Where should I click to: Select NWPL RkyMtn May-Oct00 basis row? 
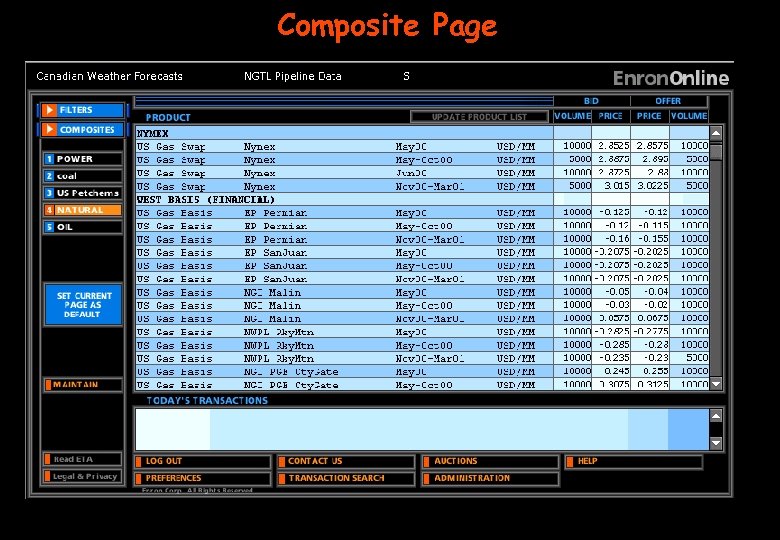[422, 345]
